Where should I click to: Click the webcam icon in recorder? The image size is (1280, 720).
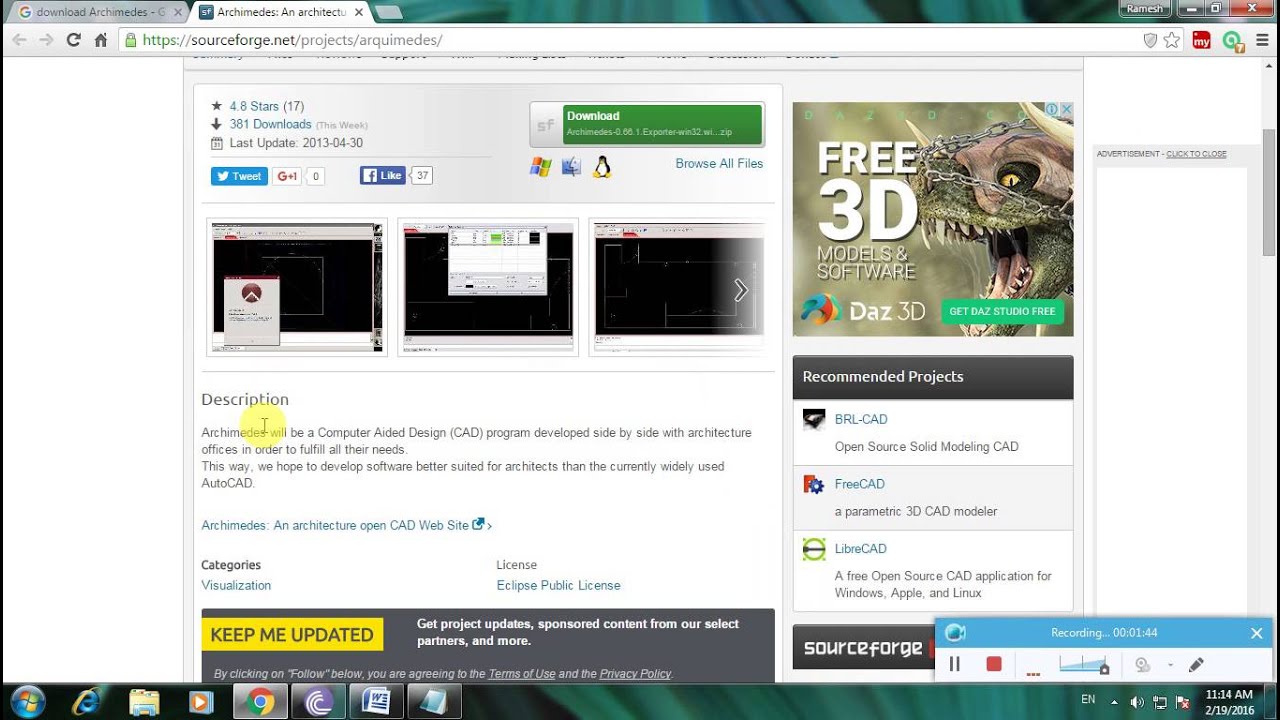tap(1142, 665)
